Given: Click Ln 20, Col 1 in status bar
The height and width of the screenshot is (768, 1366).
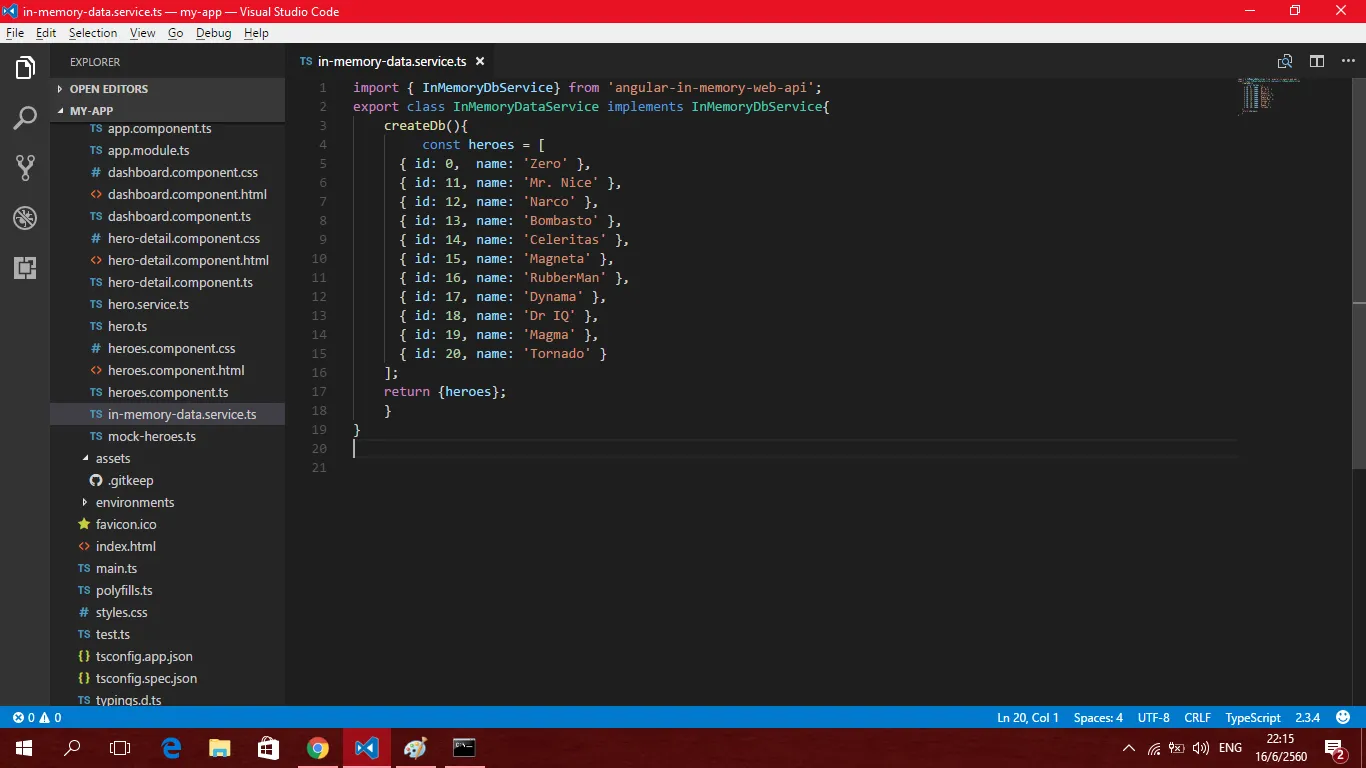Looking at the screenshot, I should [1028, 718].
